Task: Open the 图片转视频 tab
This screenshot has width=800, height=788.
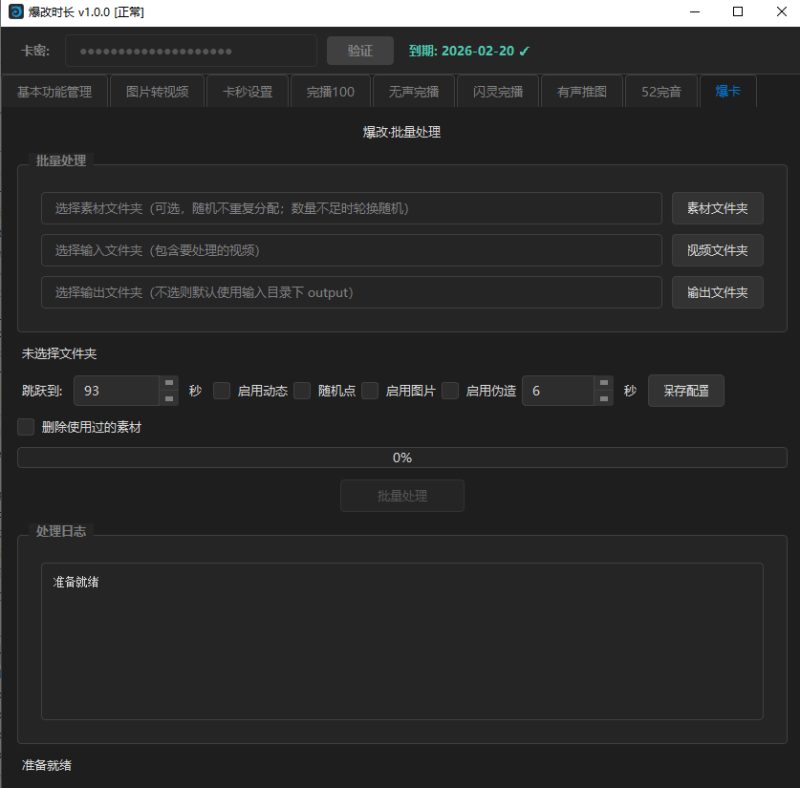Action: point(157,92)
